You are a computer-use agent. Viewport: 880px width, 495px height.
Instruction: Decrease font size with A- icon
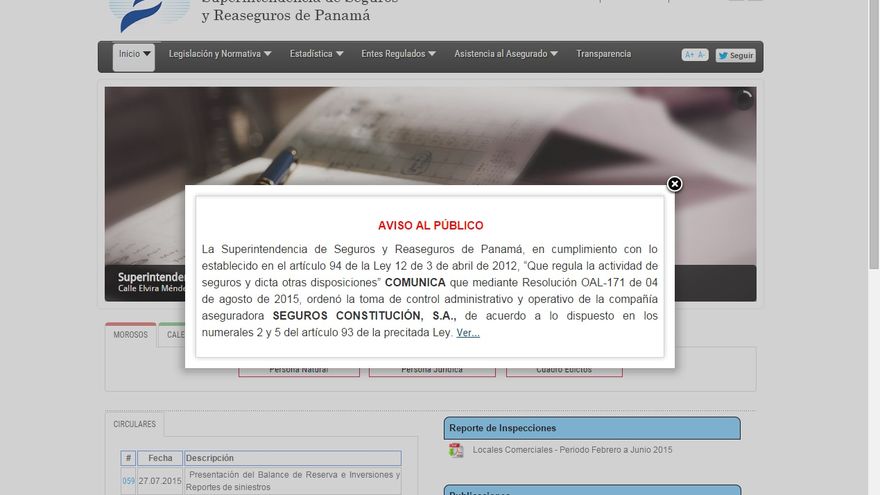702,55
